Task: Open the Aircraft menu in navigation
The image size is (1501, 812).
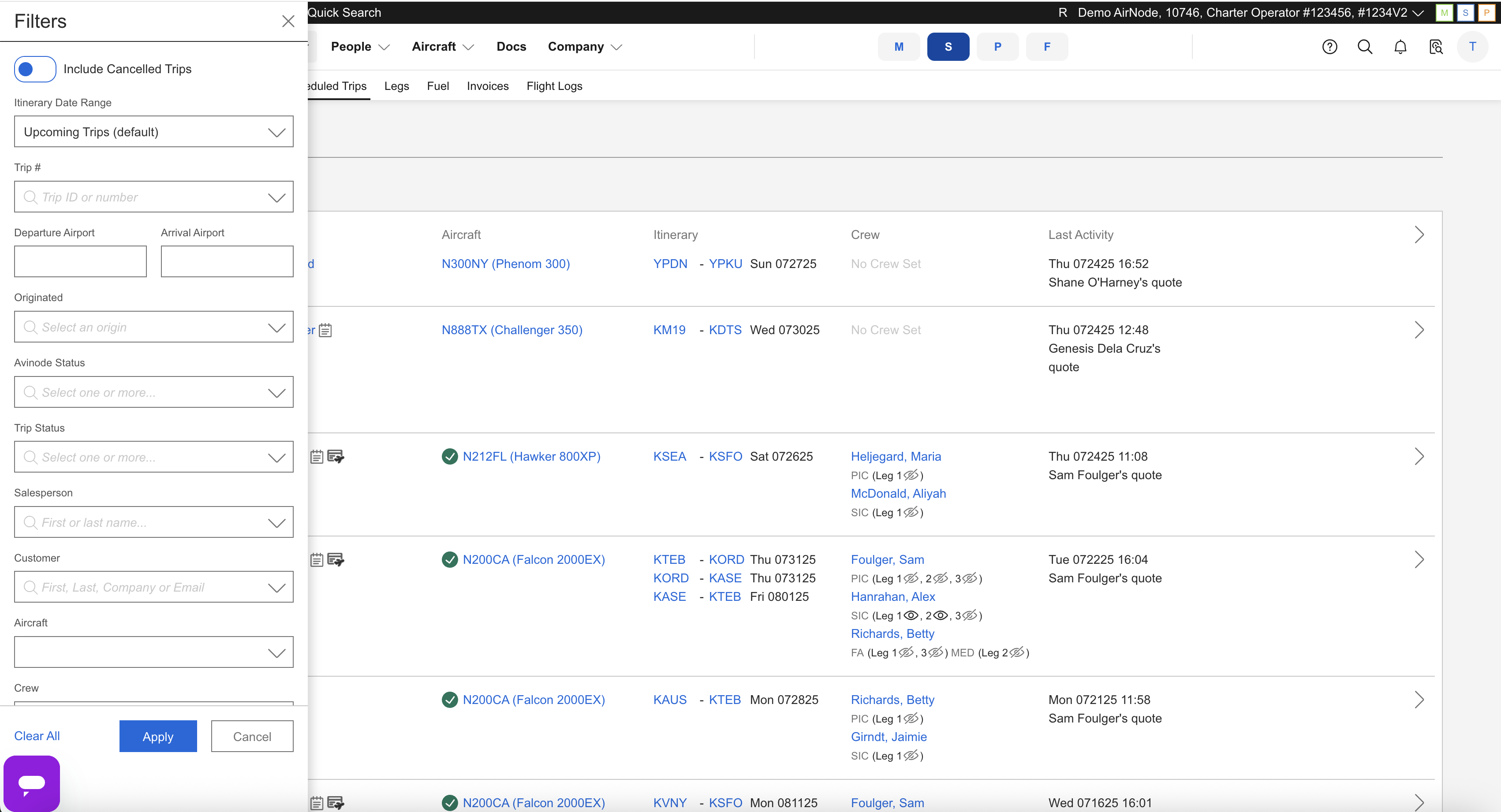Action: pyautogui.click(x=442, y=47)
